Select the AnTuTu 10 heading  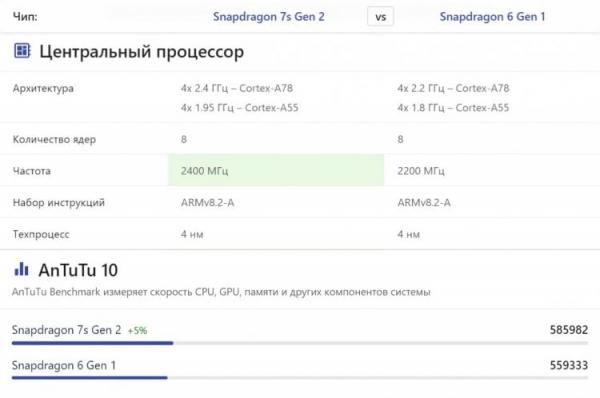78,270
